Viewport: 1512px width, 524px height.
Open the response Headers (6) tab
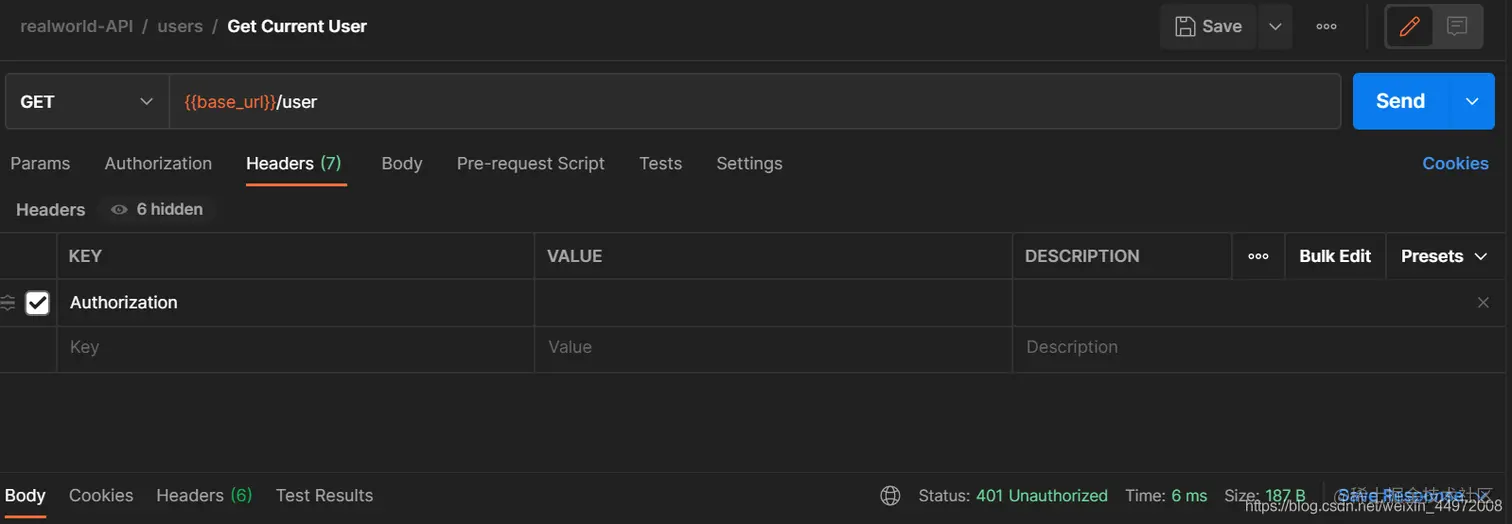[204, 495]
